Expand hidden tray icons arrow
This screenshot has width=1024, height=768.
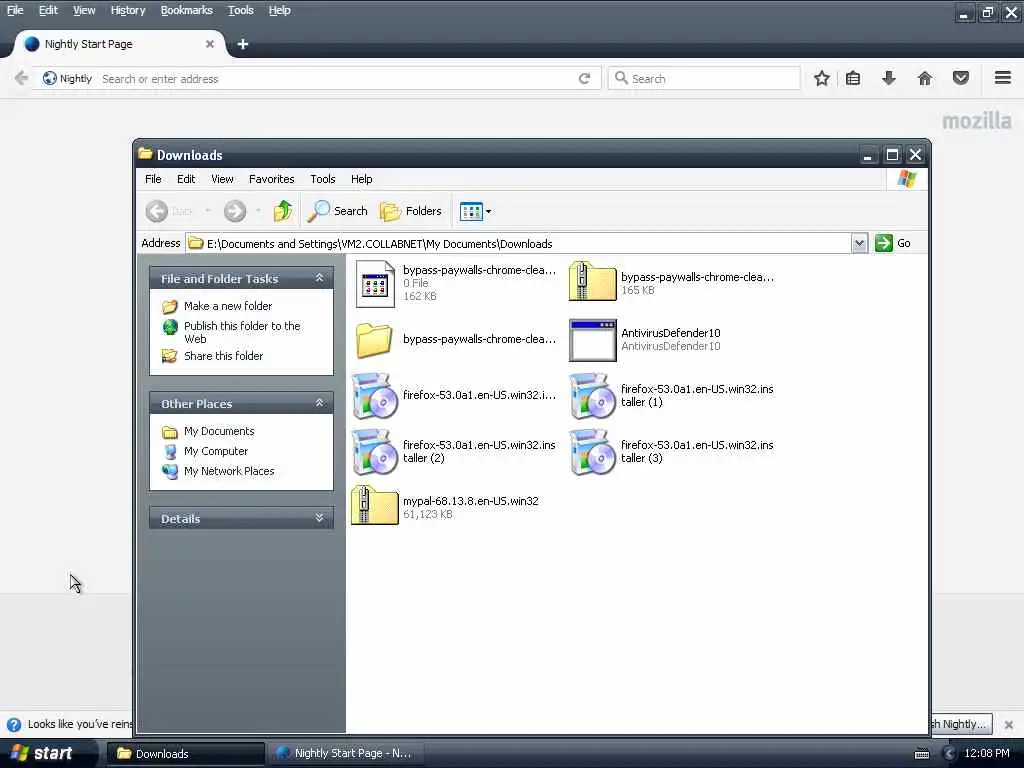coord(950,754)
